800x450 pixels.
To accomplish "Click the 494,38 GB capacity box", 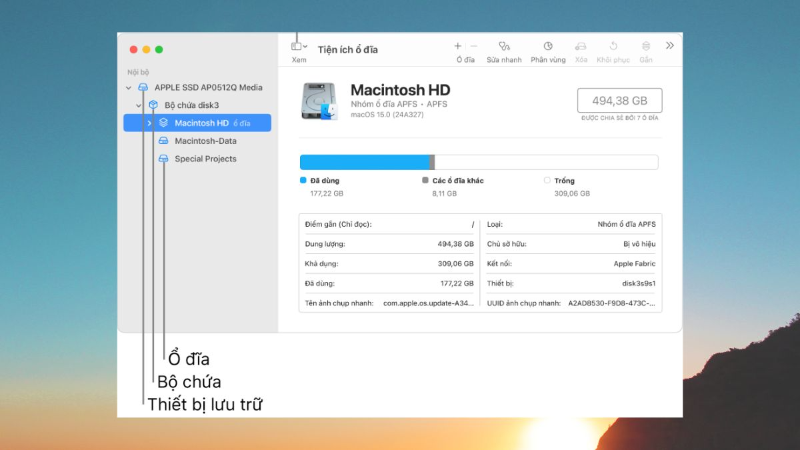I will (x=619, y=101).
